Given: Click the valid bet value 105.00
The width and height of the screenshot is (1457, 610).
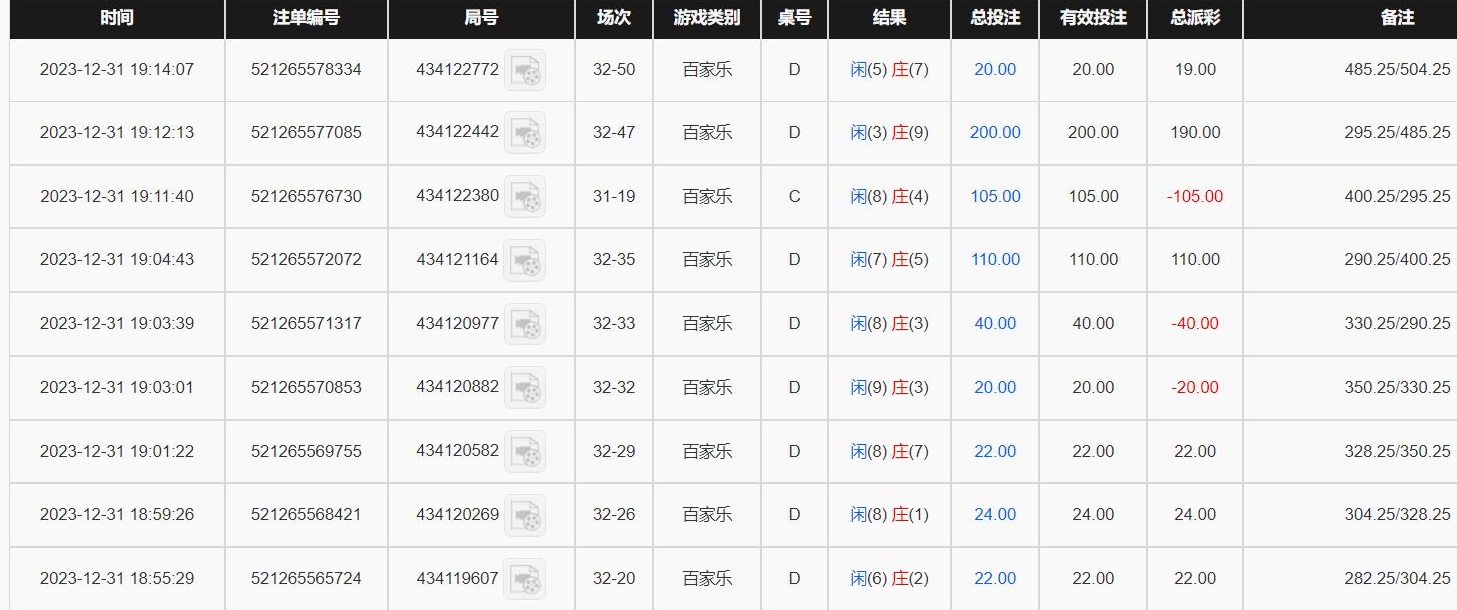Looking at the screenshot, I should tap(1093, 196).
